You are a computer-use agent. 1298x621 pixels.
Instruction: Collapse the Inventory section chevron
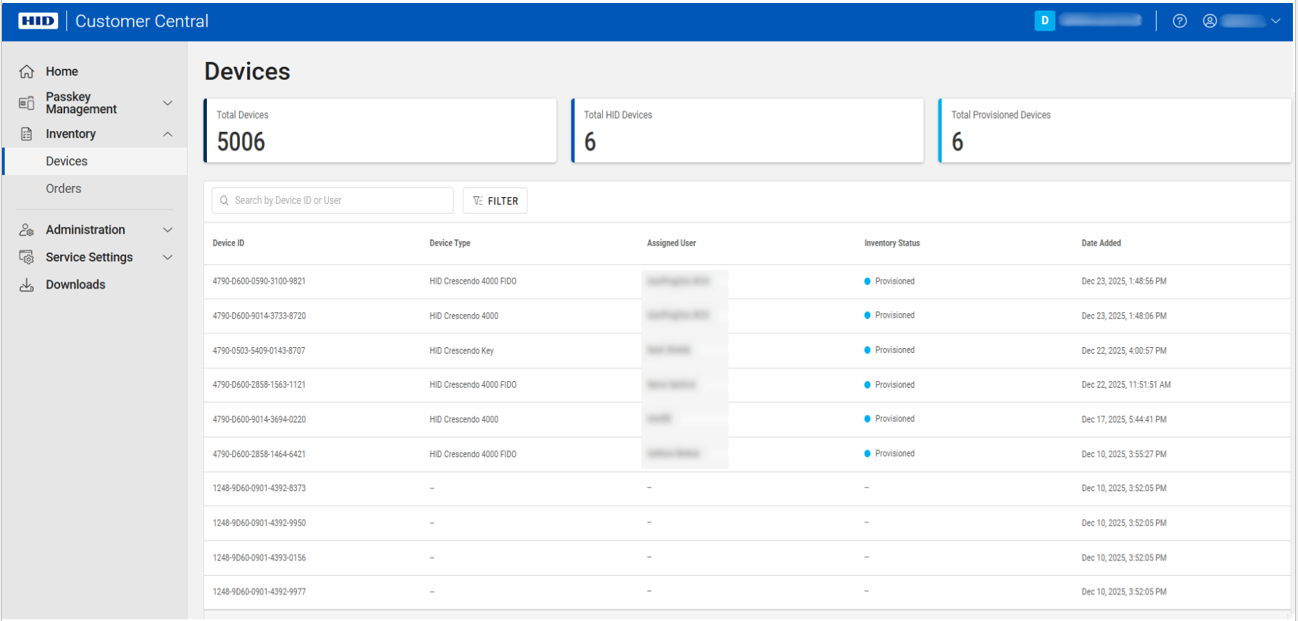168,134
